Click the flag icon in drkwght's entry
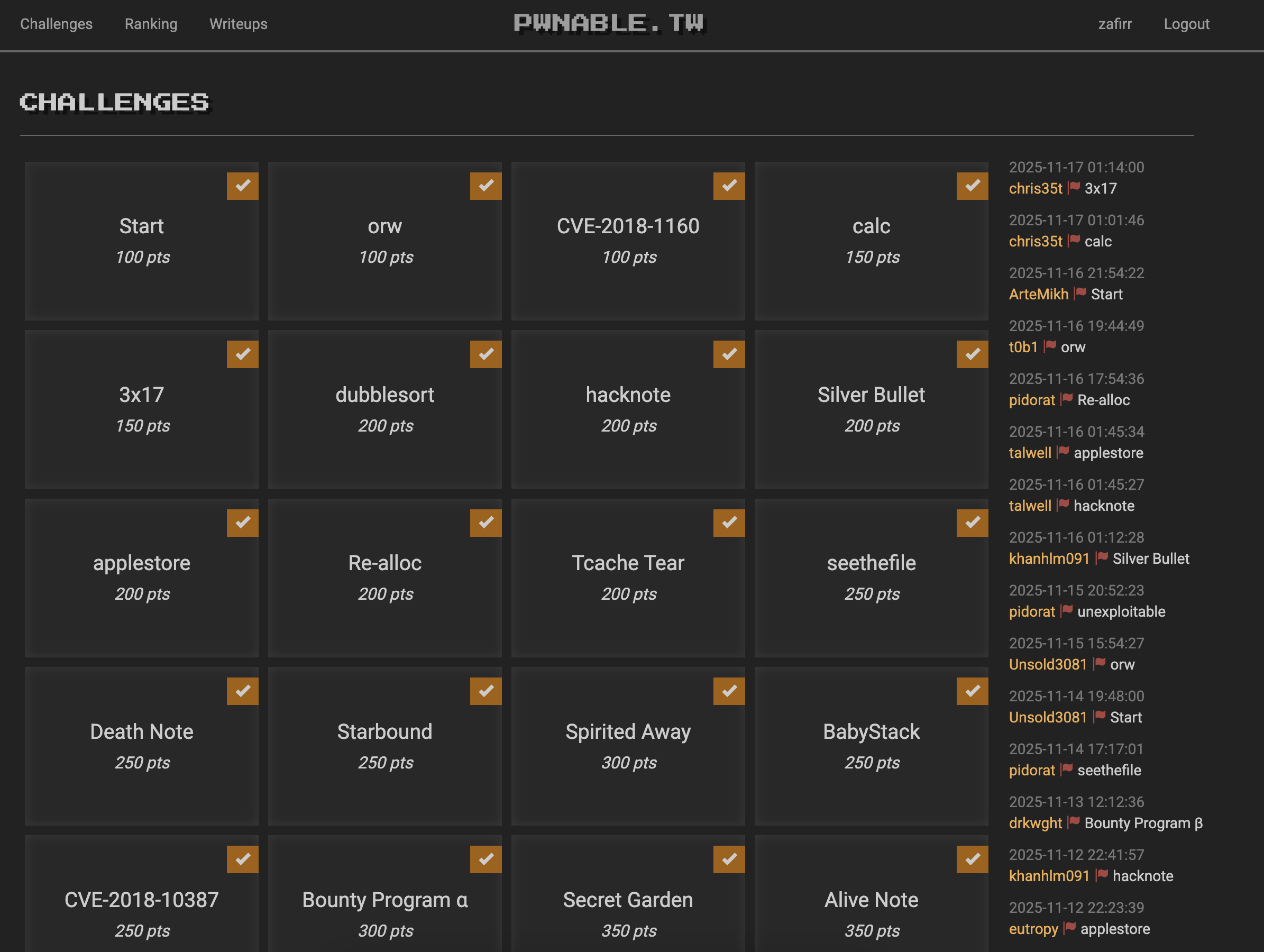 (1074, 822)
